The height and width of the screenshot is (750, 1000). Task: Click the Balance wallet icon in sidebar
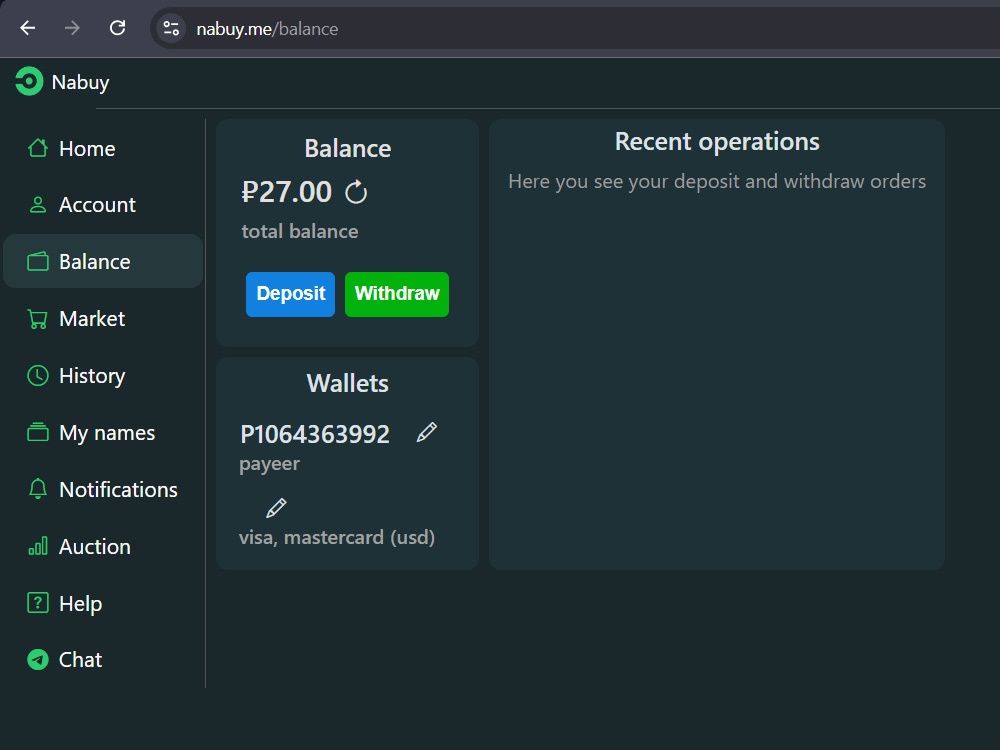tap(38, 261)
